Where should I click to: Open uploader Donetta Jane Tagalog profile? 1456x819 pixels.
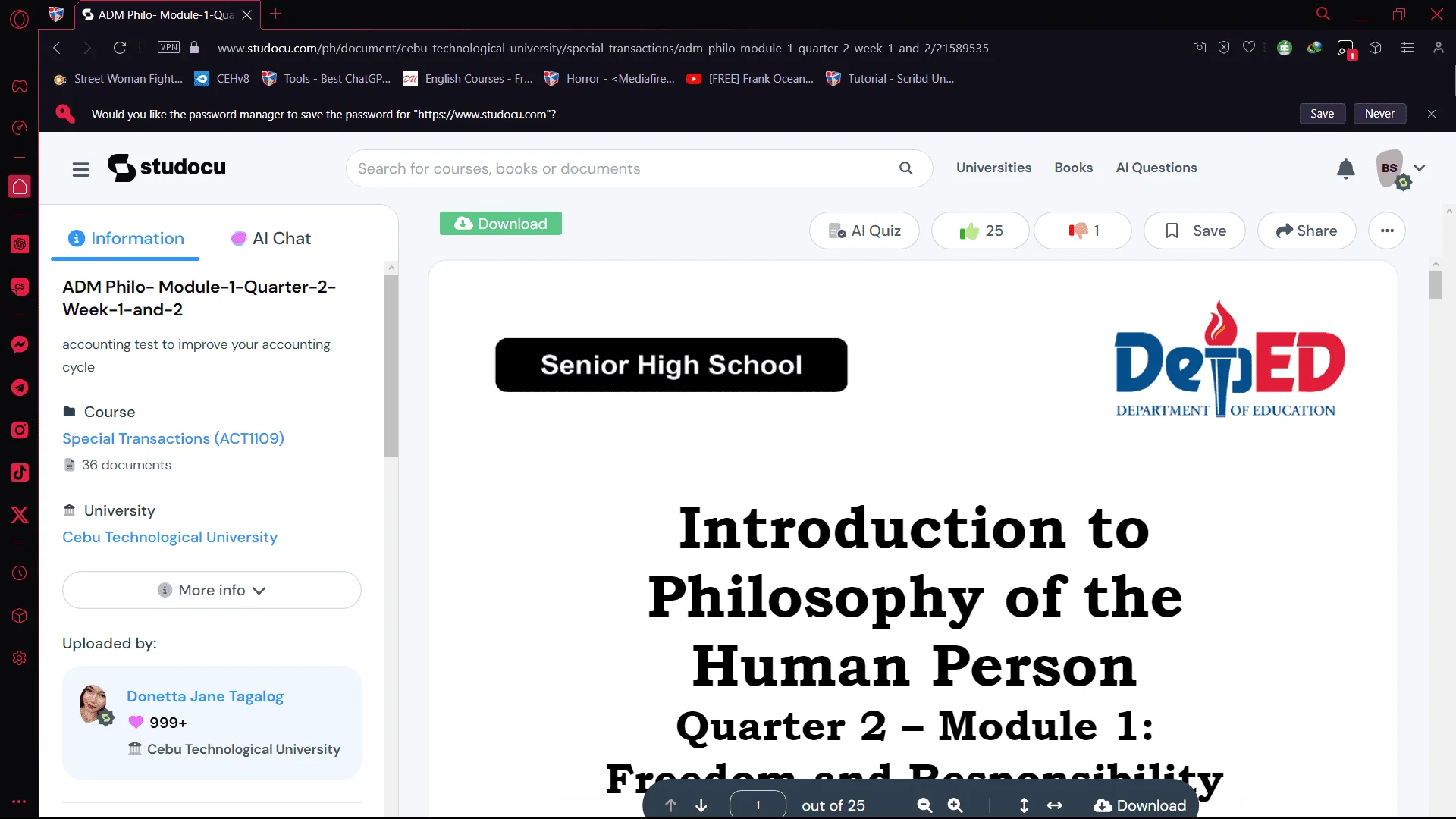[205, 696]
